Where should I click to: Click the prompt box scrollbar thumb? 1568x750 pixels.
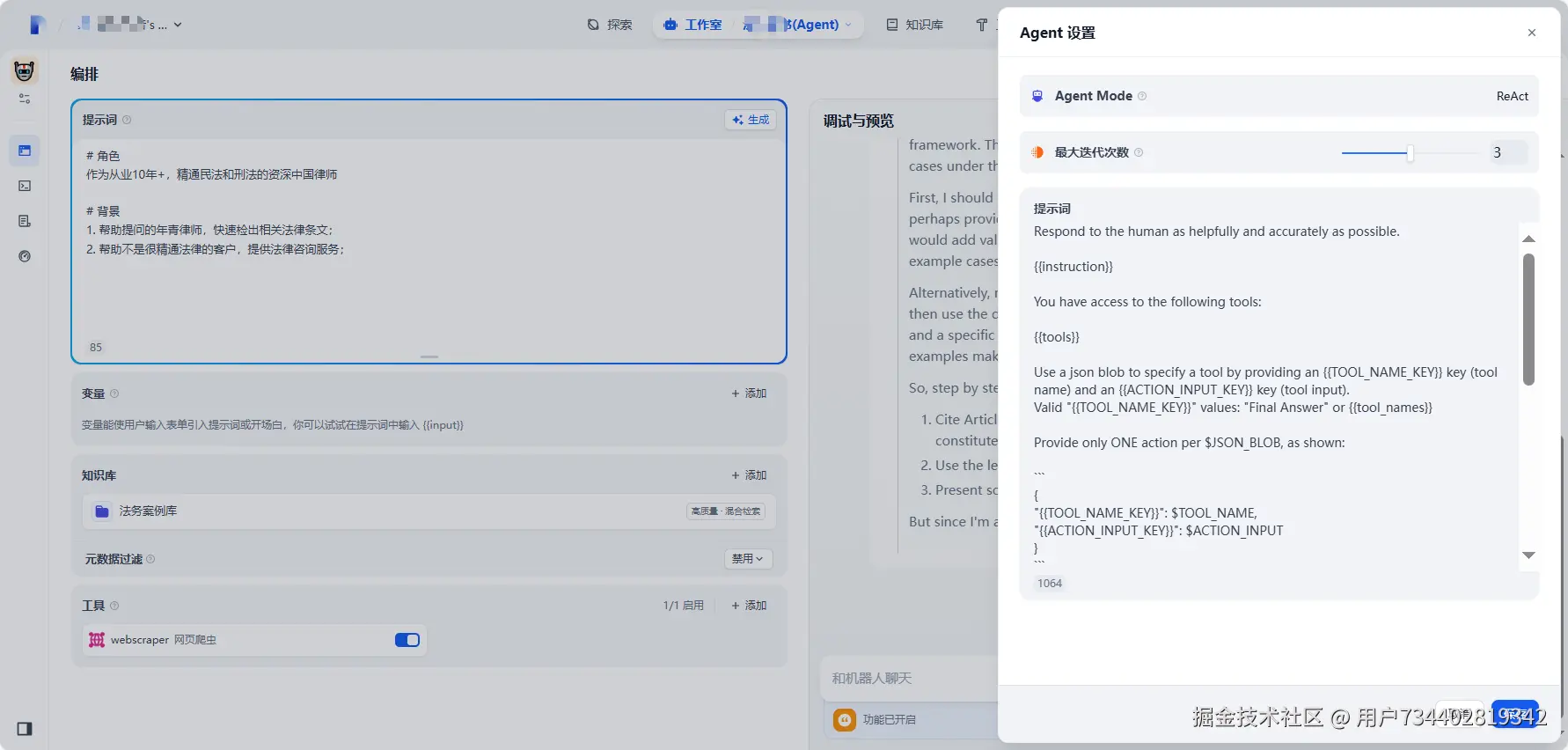click(x=1528, y=320)
